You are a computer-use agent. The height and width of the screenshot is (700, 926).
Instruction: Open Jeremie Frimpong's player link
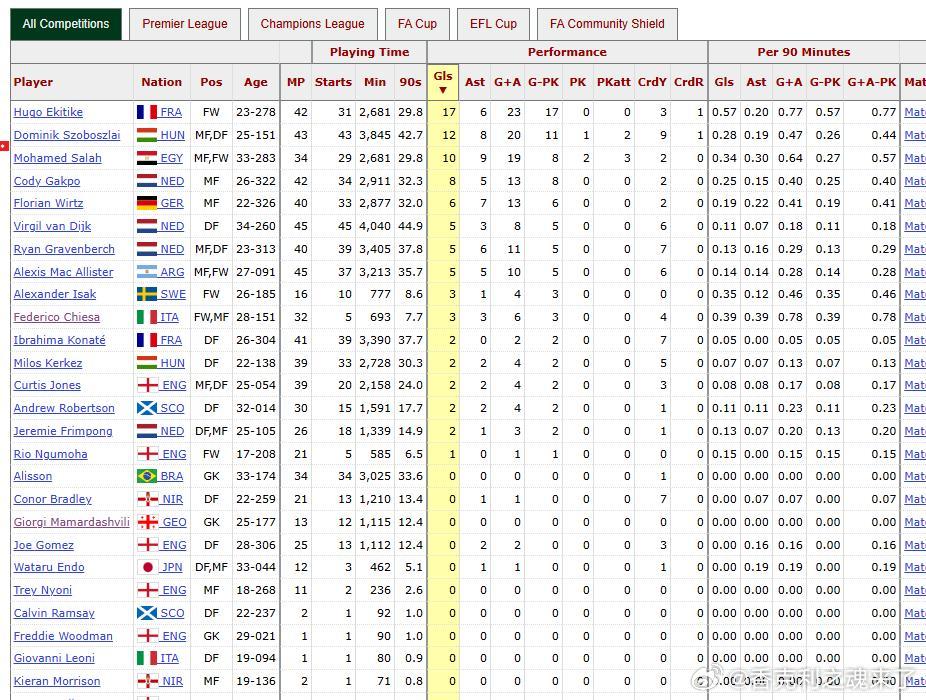pyautogui.click(x=63, y=431)
